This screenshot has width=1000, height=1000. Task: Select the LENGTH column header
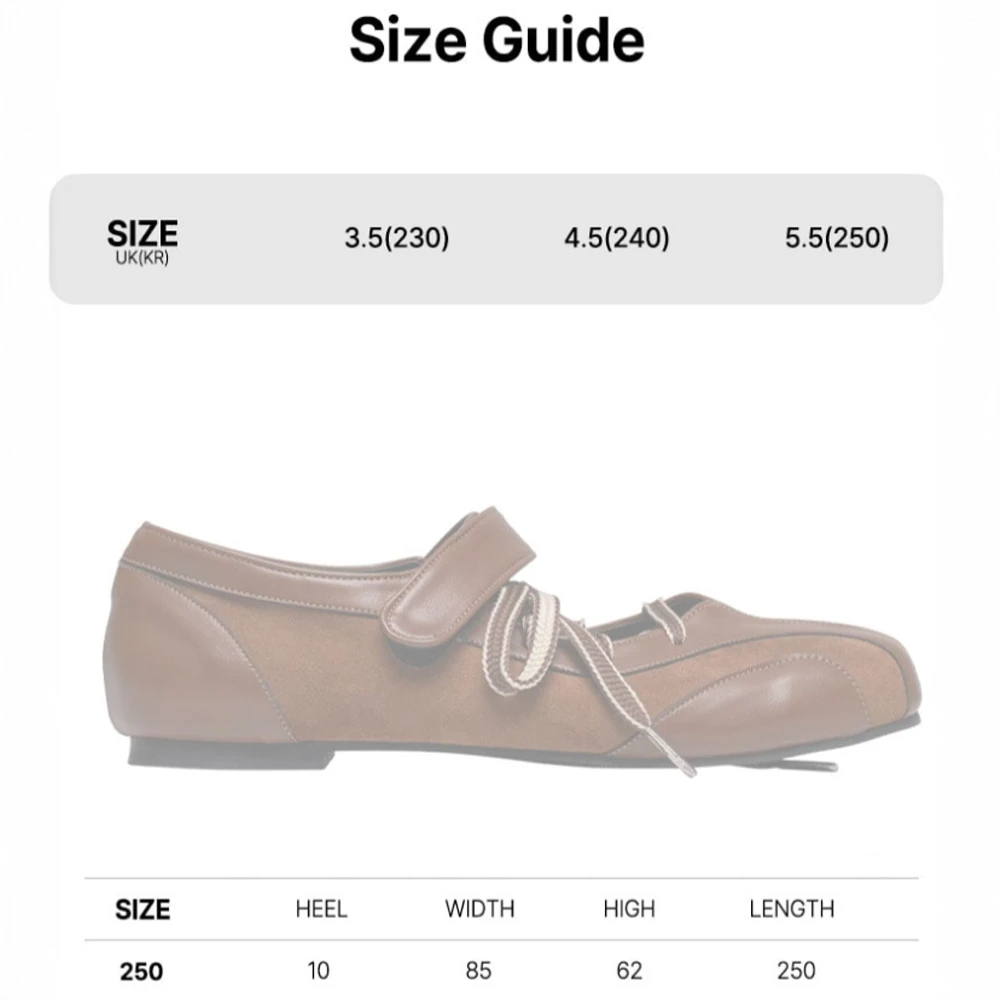pos(792,909)
